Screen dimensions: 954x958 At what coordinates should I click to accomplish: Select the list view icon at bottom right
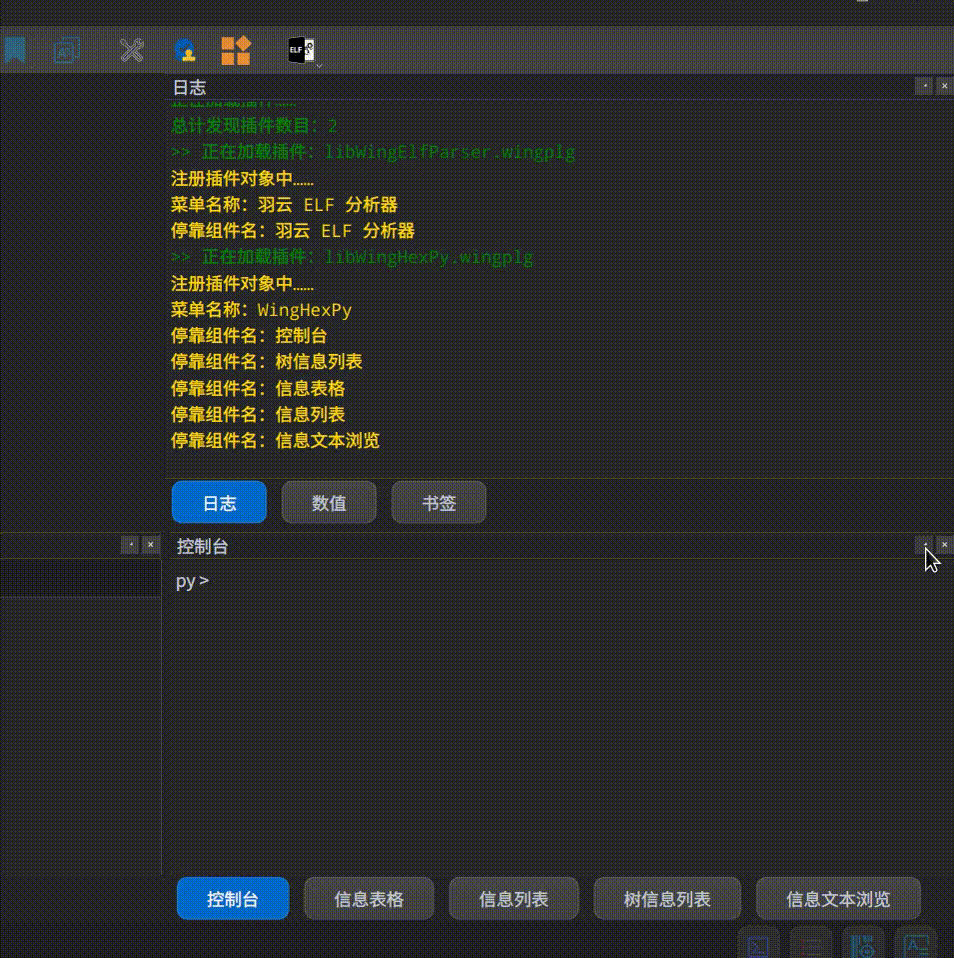point(810,945)
